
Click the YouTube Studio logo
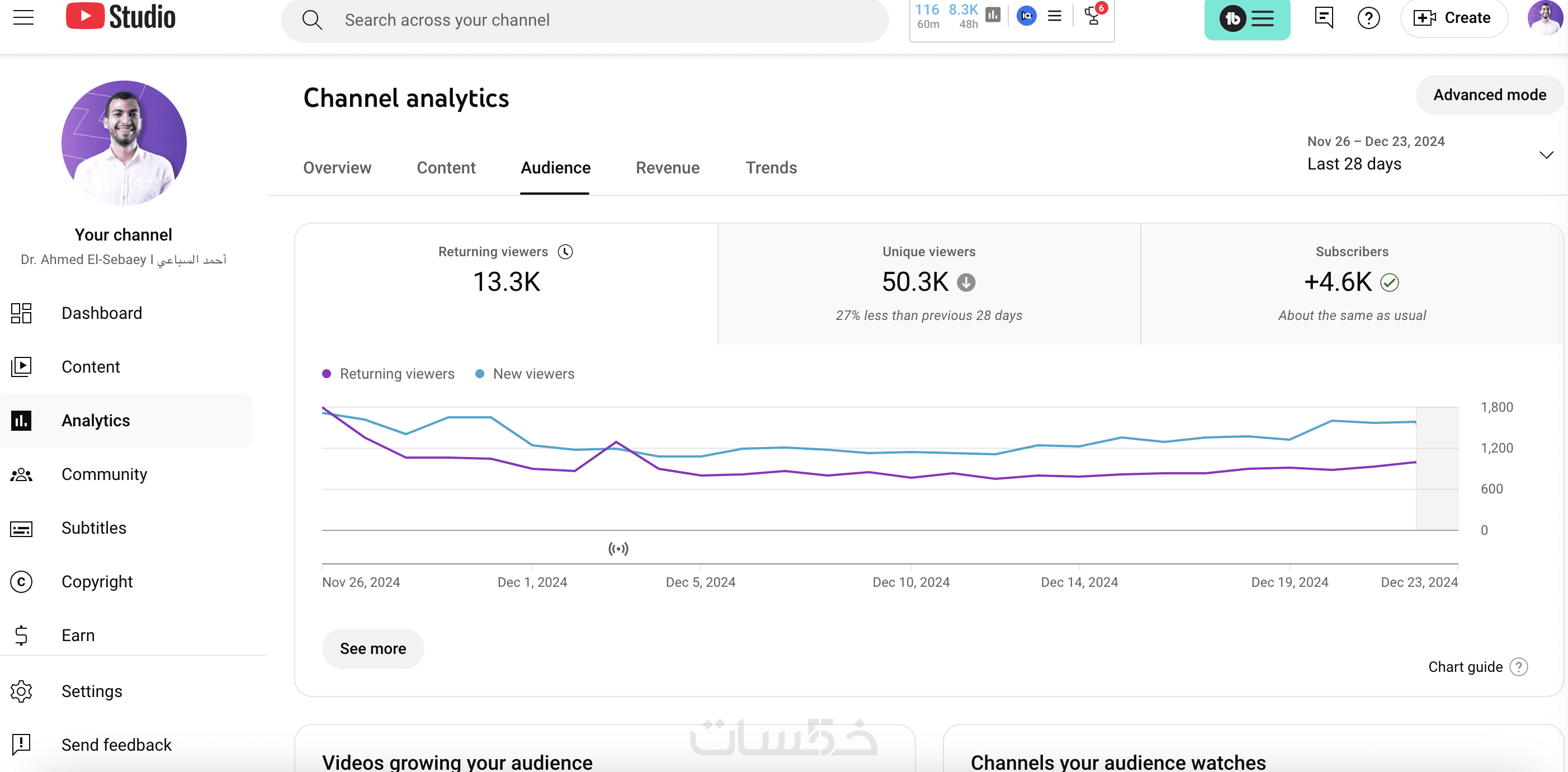(x=121, y=17)
